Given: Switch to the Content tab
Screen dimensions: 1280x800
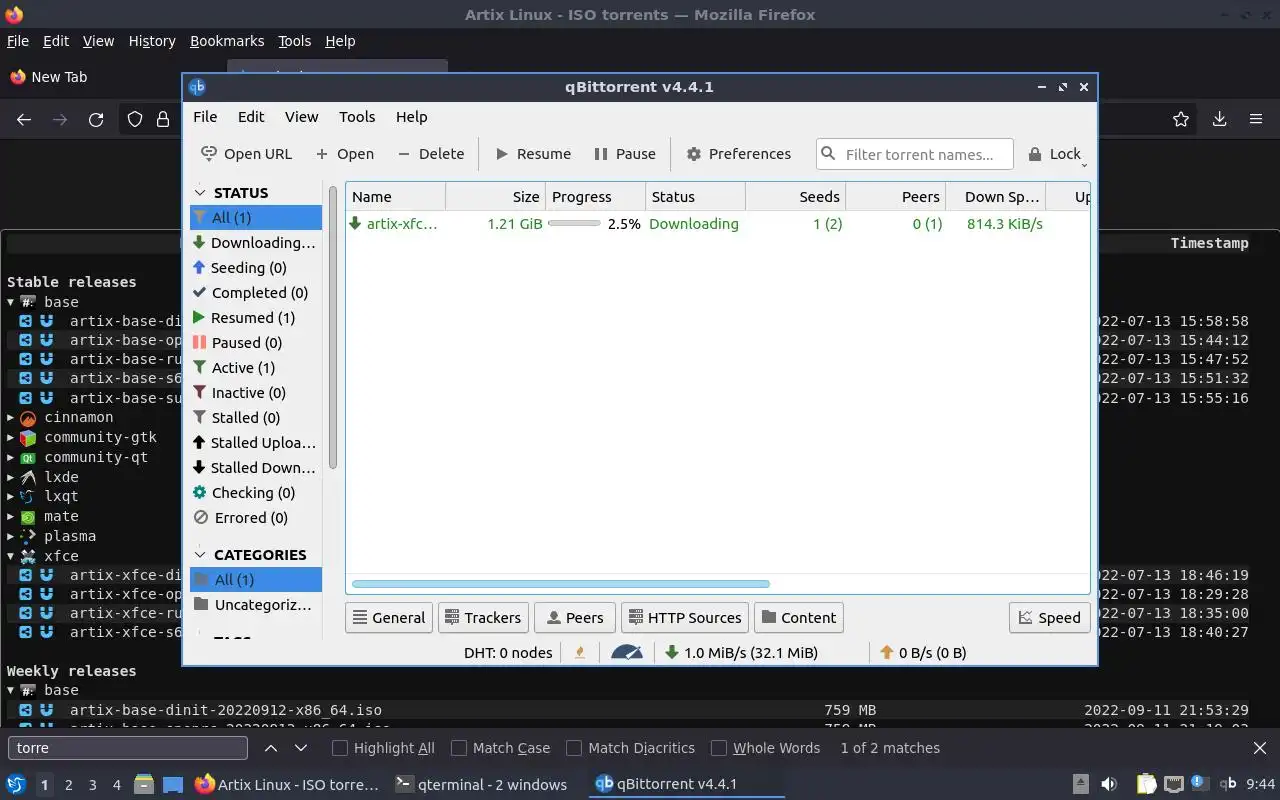Looking at the screenshot, I should (x=799, y=618).
